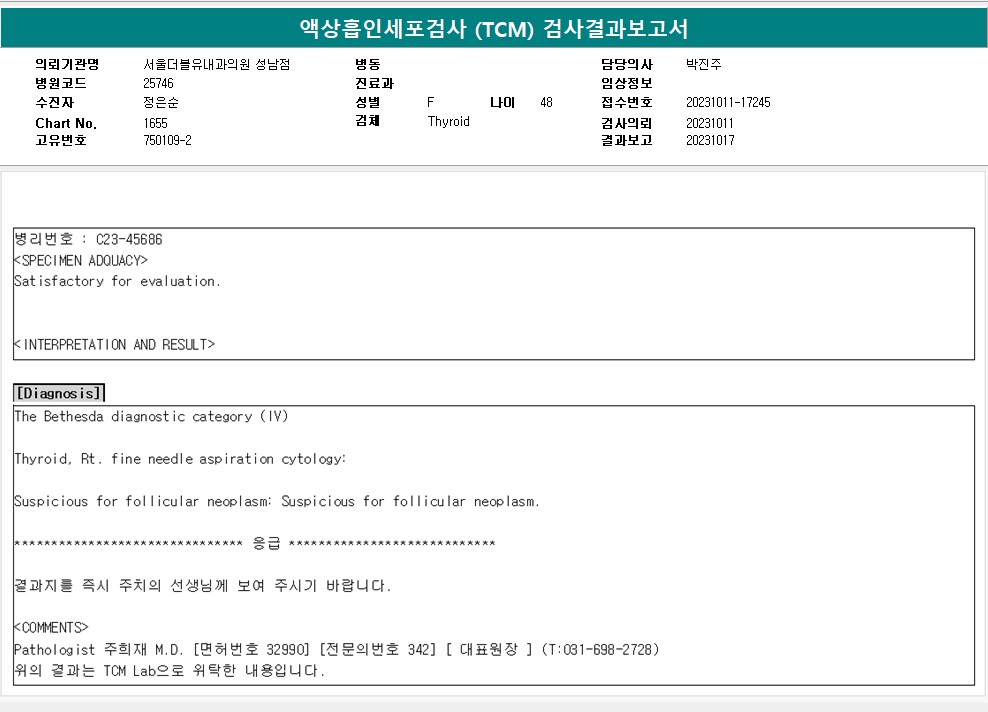Select the [Diagnosis] section label
The height and width of the screenshot is (712, 988).
click(59, 393)
